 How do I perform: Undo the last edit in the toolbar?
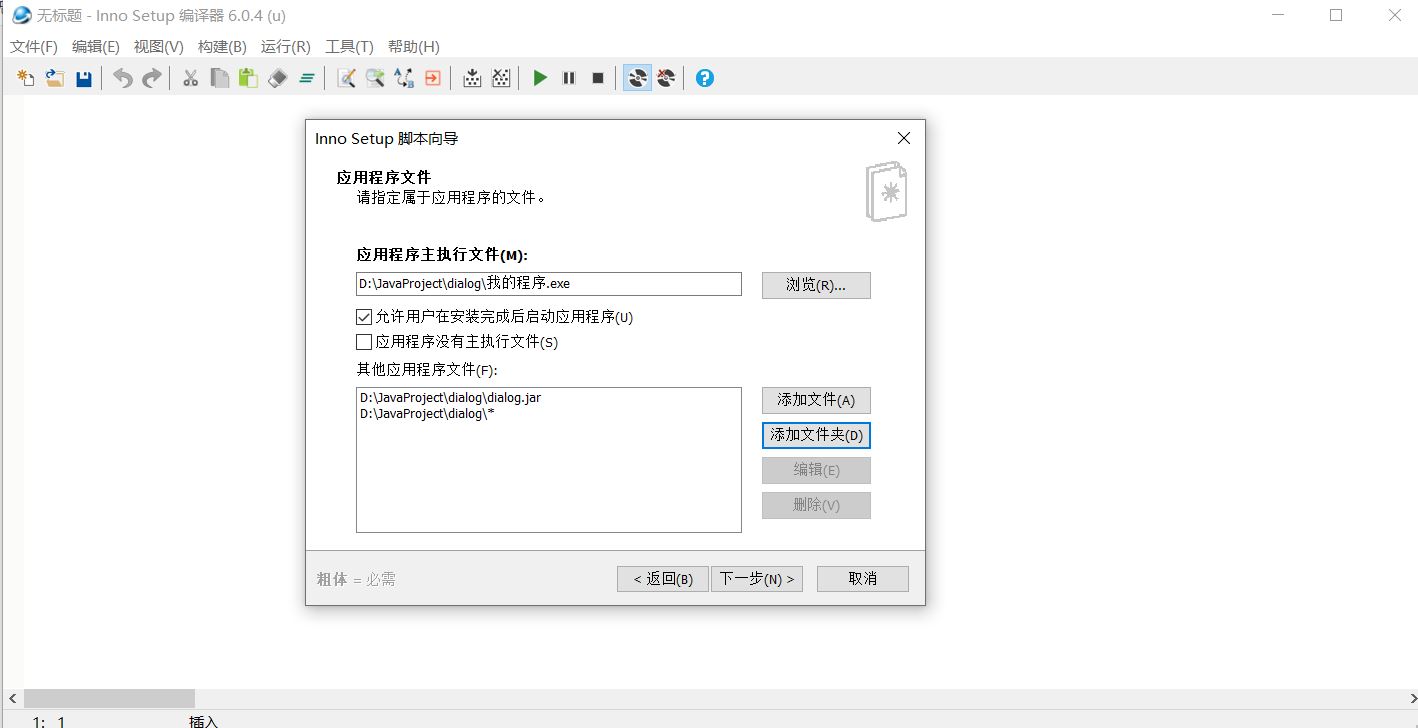coord(122,78)
